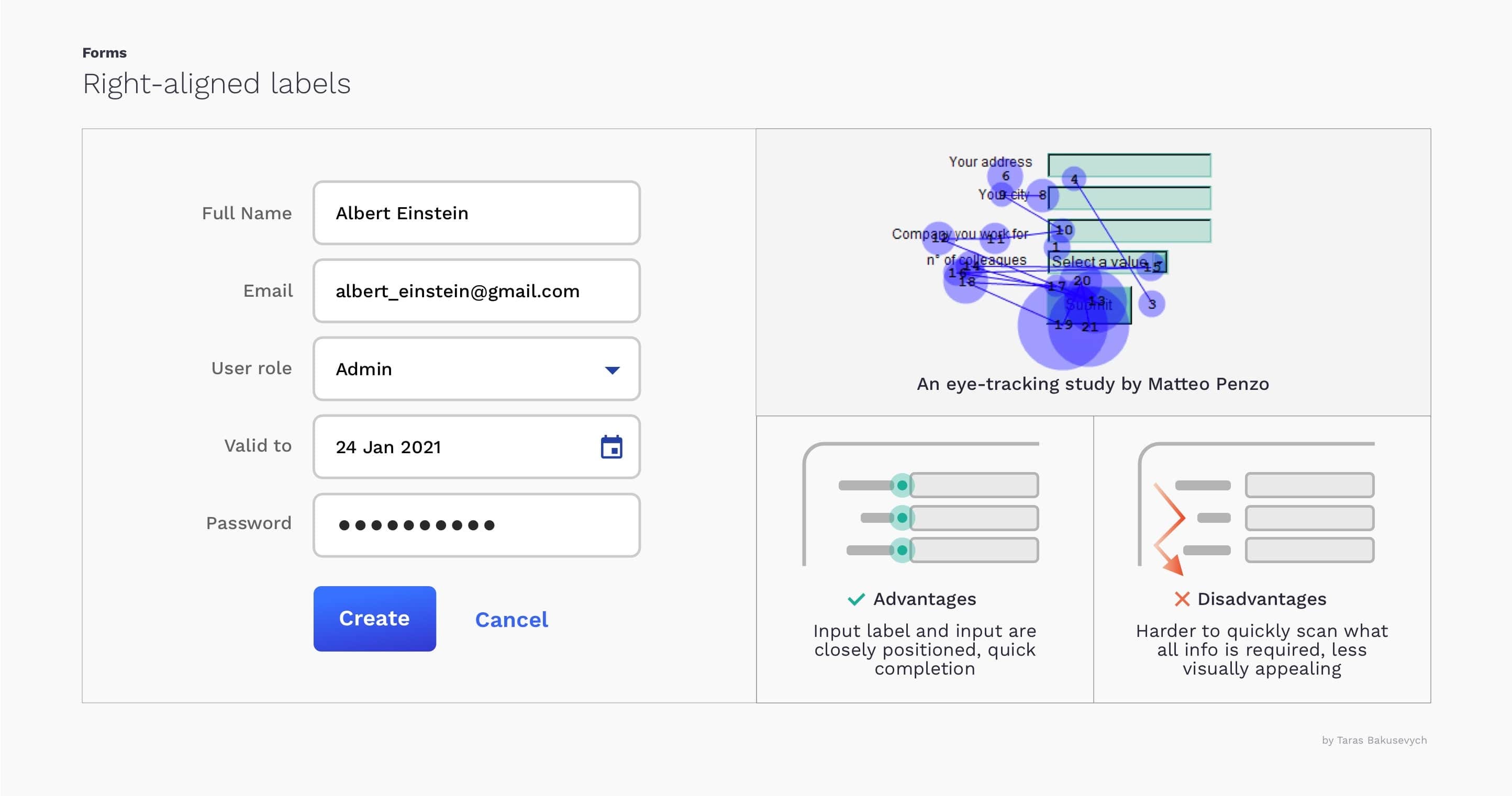The width and height of the screenshot is (1512, 796).
Task: Click the Password input field
Action: (x=476, y=524)
